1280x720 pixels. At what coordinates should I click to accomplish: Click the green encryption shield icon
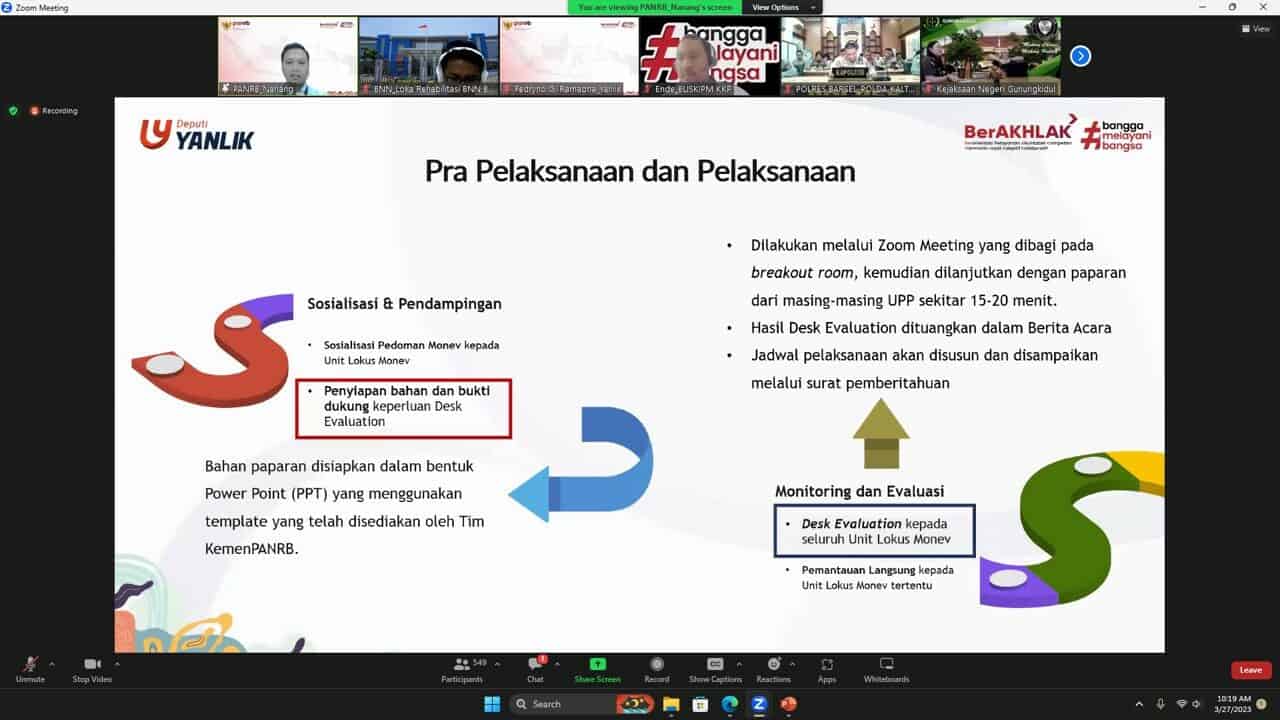pyautogui.click(x=13, y=110)
